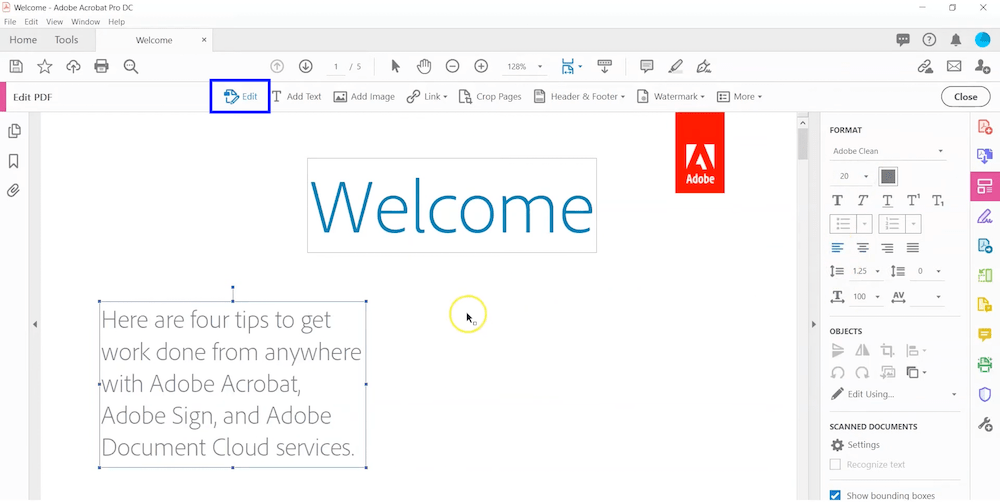Viewport: 1000px width, 502px height.
Task: Close the Edit PDF toolbar
Action: point(966,97)
